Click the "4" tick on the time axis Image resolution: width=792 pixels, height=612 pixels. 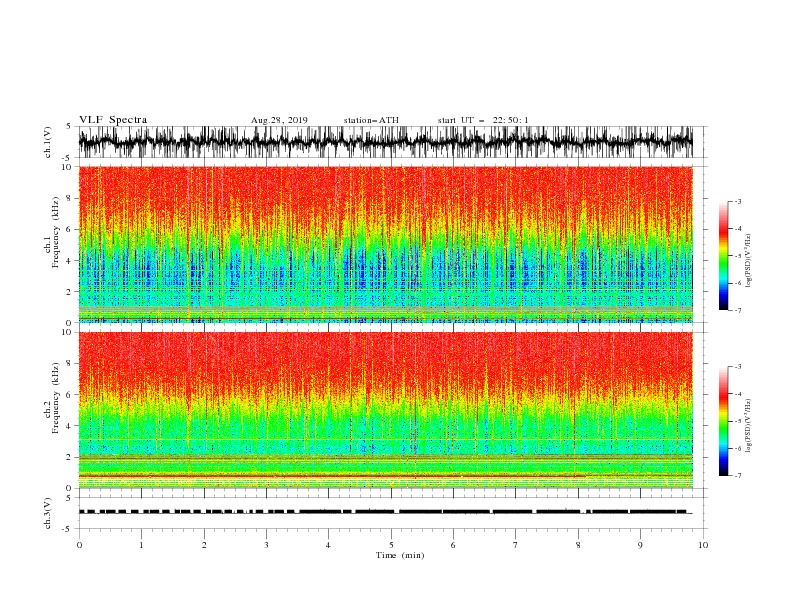point(328,545)
